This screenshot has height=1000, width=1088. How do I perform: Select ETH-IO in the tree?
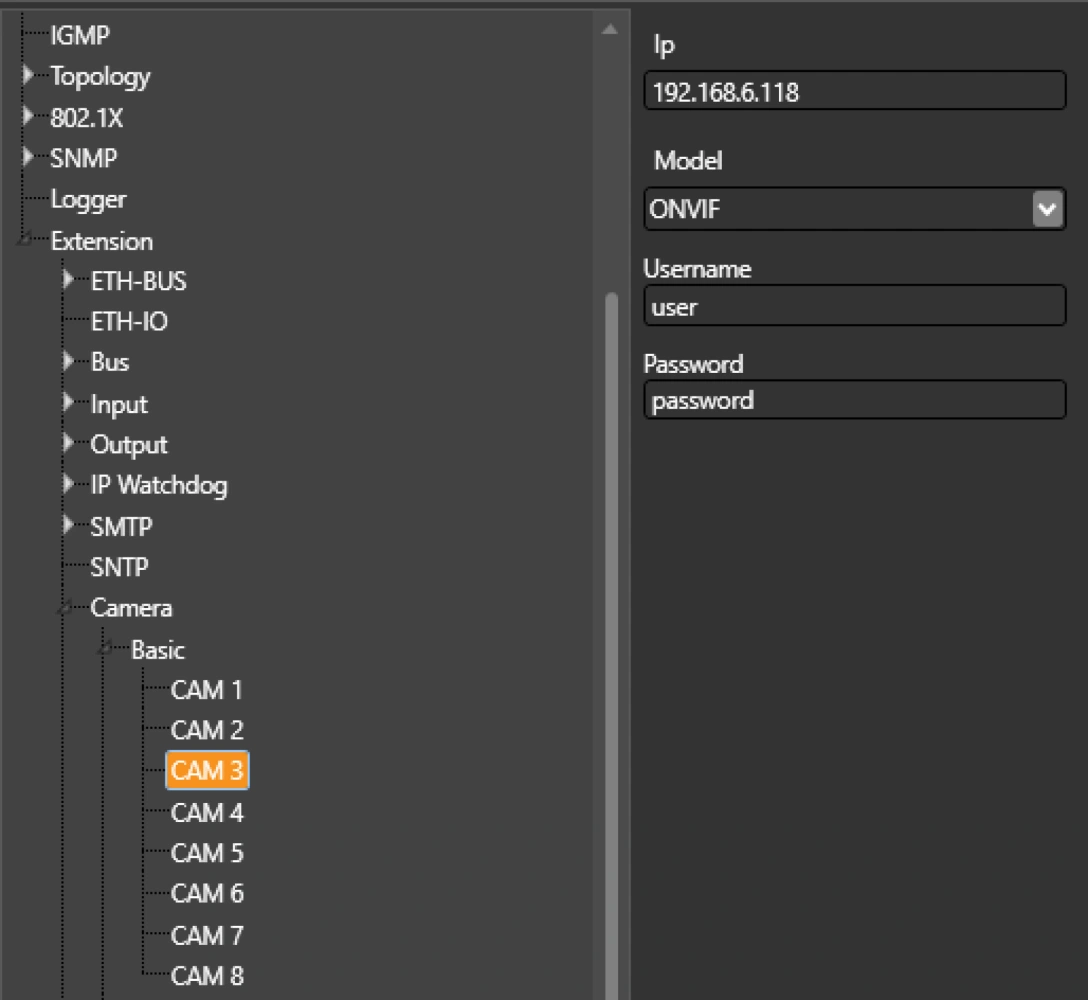tap(129, 322)
